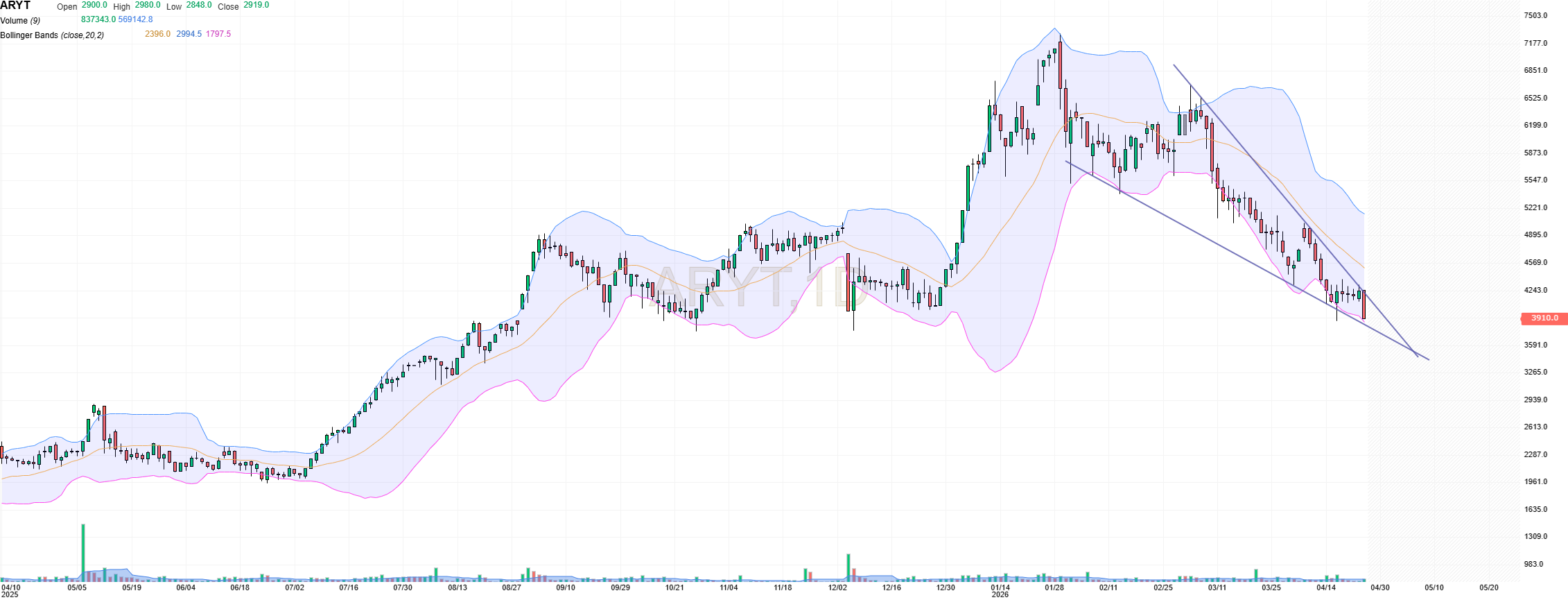Viewport: 1568px width, 600px height.
Task: Click the 07/02 date on the time axis
Action: pyautogui.click(x=295, y=588)
